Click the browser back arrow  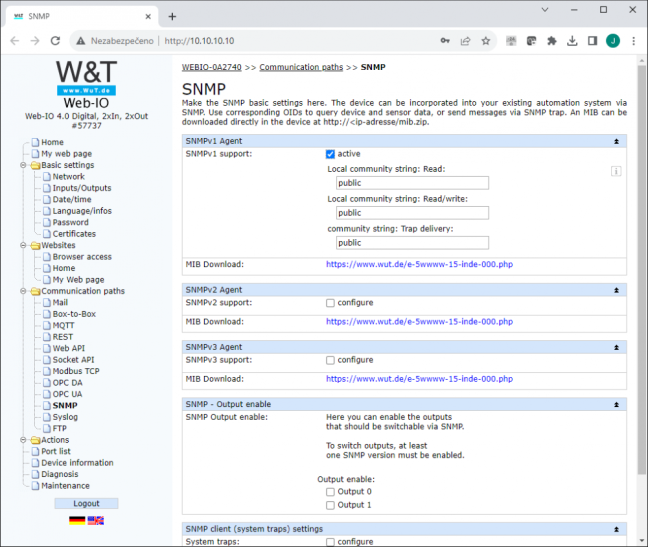tap(15, 41)
